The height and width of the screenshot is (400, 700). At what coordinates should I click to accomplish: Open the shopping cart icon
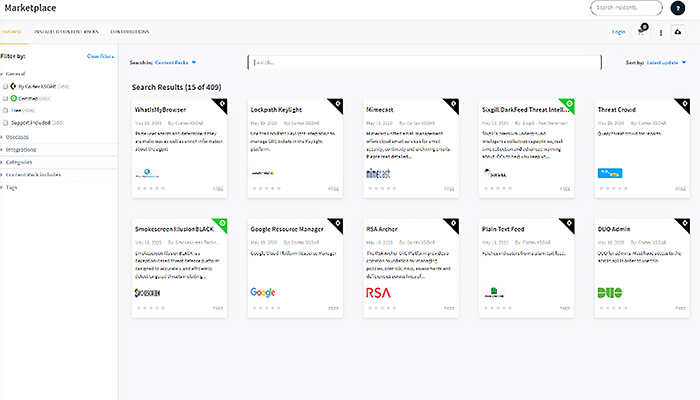pos(642,32)
